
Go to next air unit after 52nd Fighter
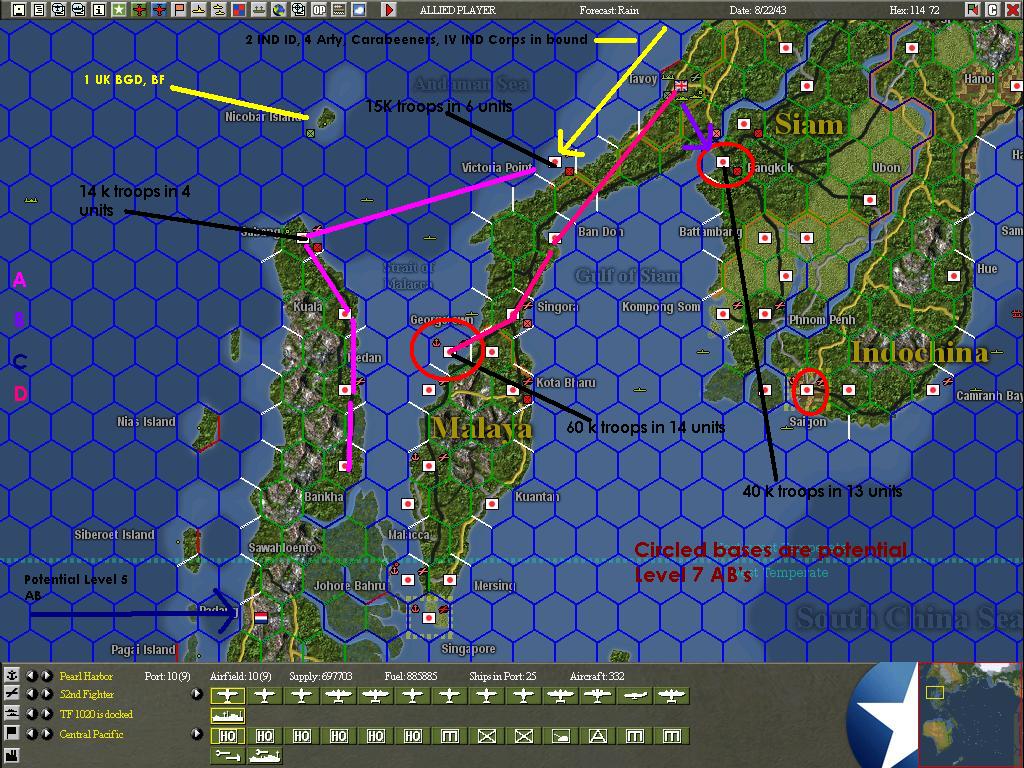[46, 694]
